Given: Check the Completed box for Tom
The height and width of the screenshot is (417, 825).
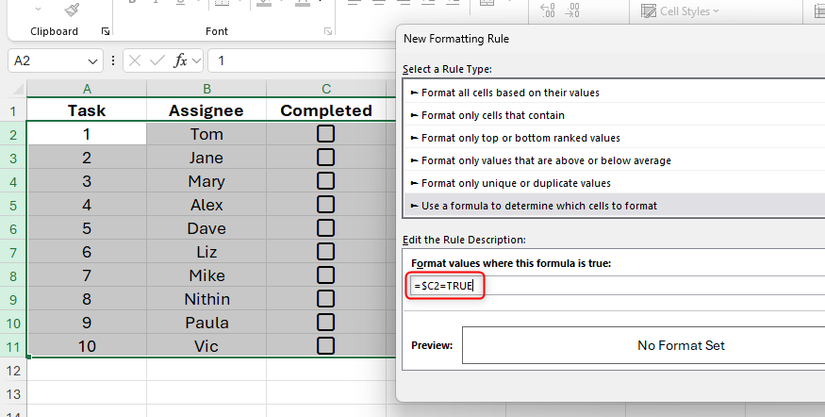Looking at the screenshot, I should (x=325, y=134).
